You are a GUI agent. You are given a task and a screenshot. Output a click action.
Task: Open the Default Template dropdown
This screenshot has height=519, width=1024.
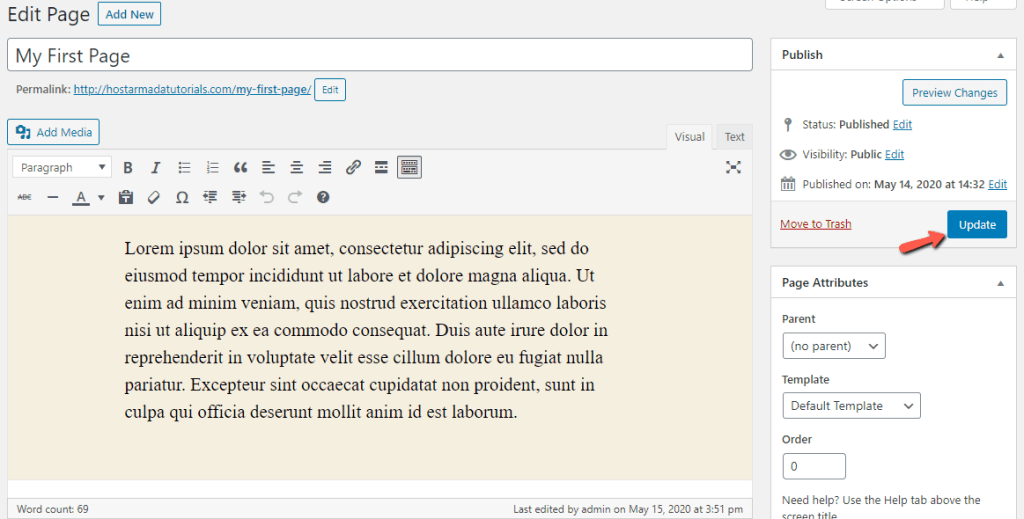(852, 405)
